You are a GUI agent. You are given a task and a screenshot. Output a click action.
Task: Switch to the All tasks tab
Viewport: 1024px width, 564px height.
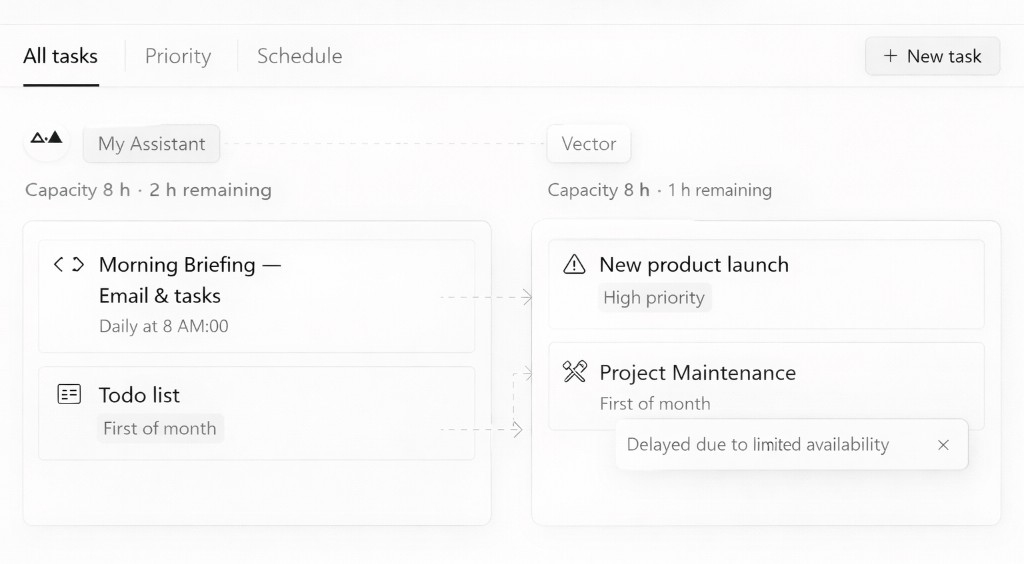pos(60,56)
